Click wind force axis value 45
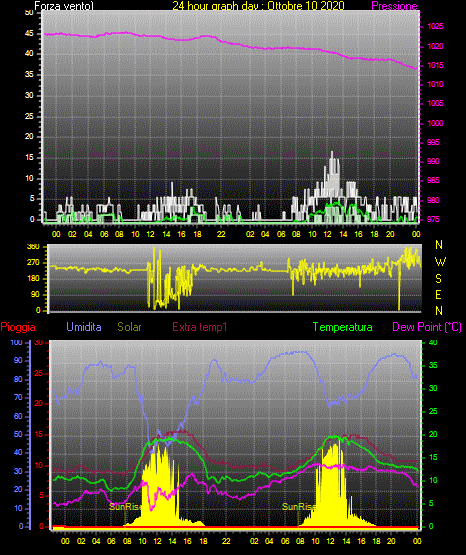This screenshot has width=466, height=555. 29,34
